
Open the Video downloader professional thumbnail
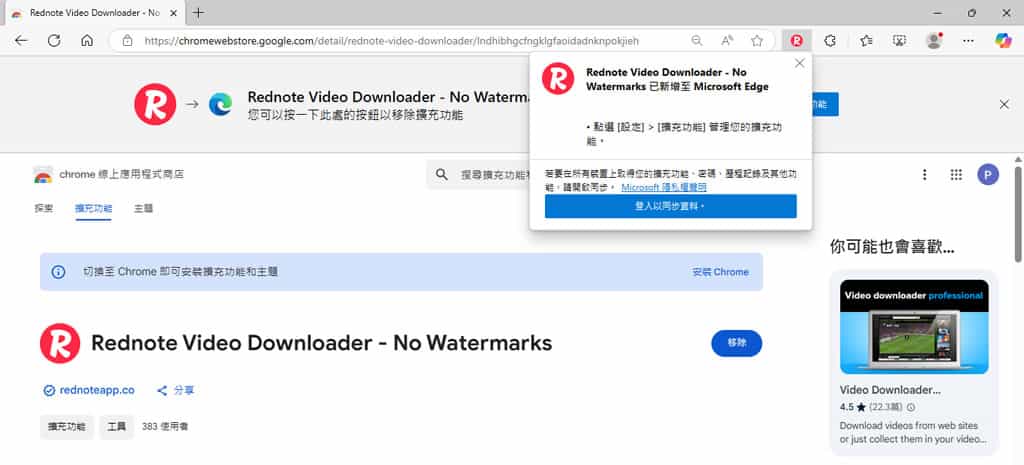[914, 327]
